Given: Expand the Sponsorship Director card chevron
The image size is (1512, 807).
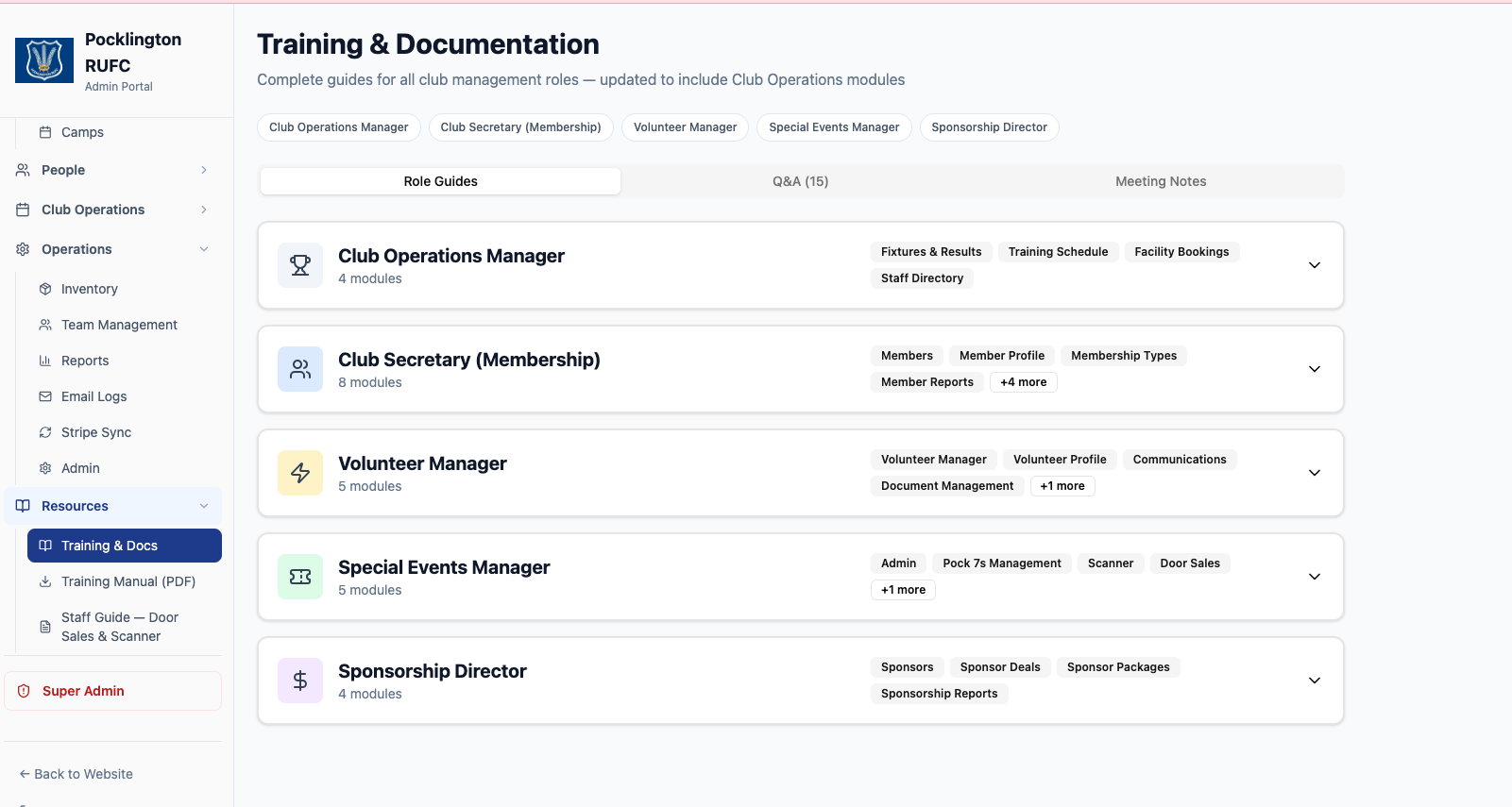Looking at the screenshot, I should pyautogui.click(x=1315, y=681).
